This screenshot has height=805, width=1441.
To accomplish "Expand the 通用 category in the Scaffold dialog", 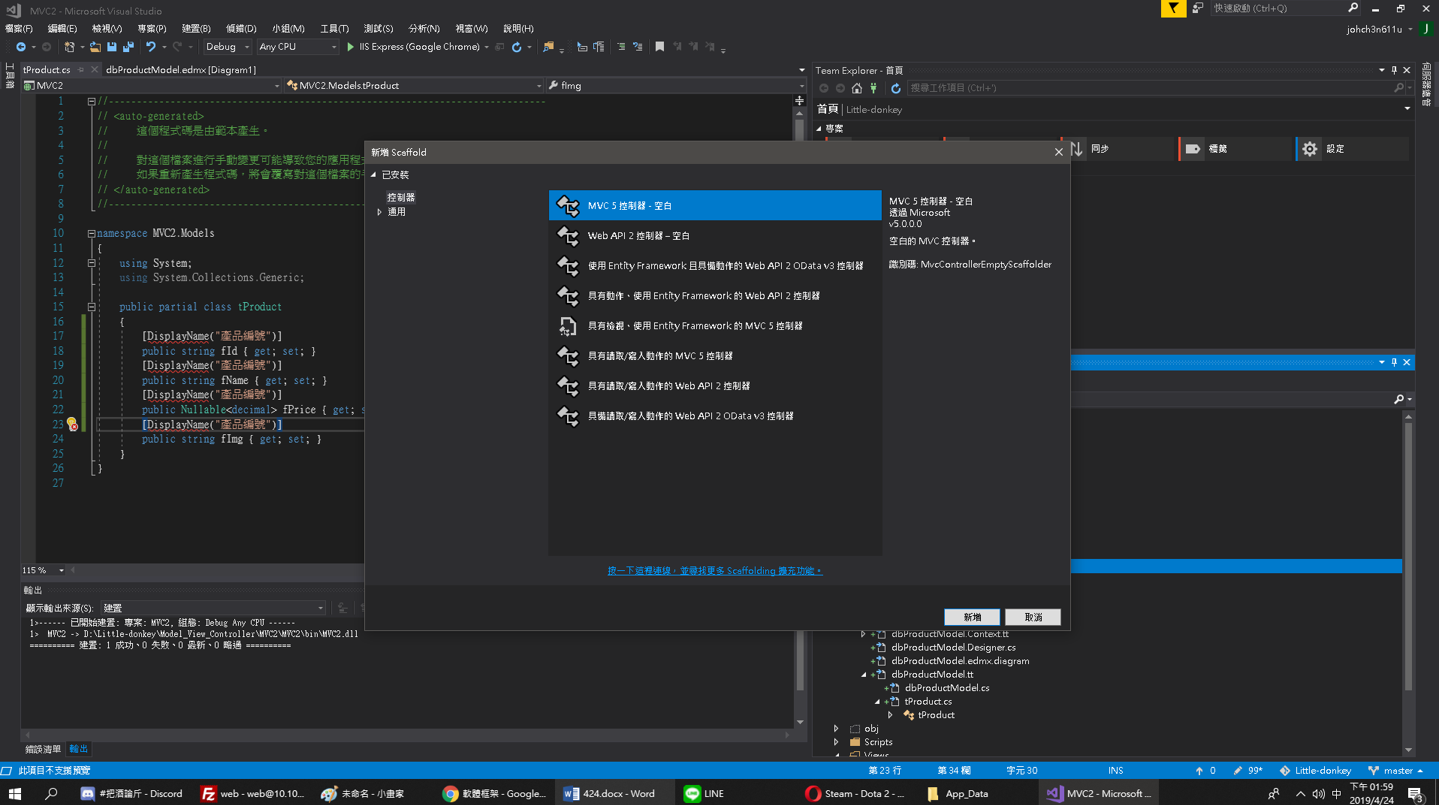I will click(380, 212).
